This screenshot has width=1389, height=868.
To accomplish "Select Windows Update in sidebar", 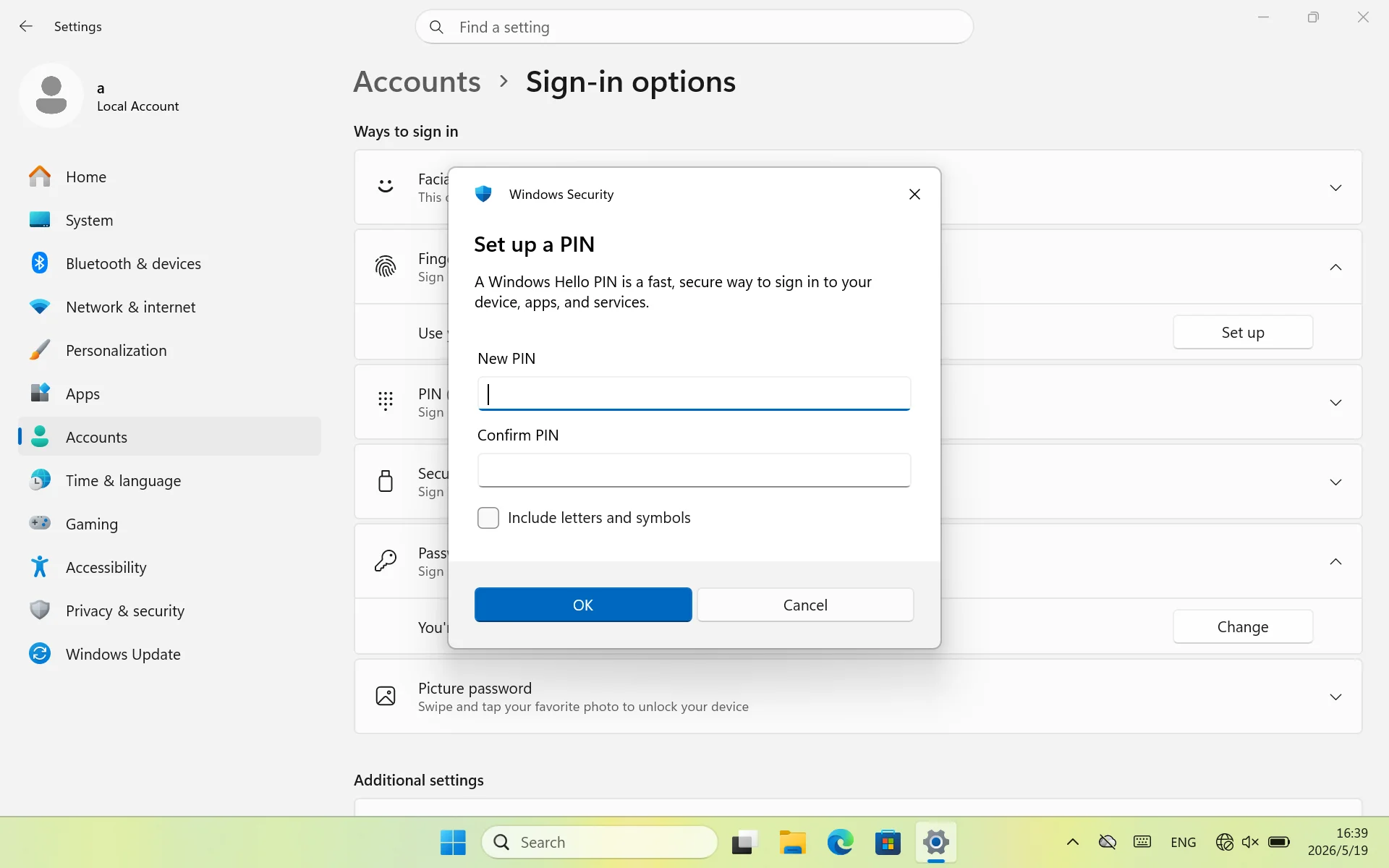I will point(169,654).
